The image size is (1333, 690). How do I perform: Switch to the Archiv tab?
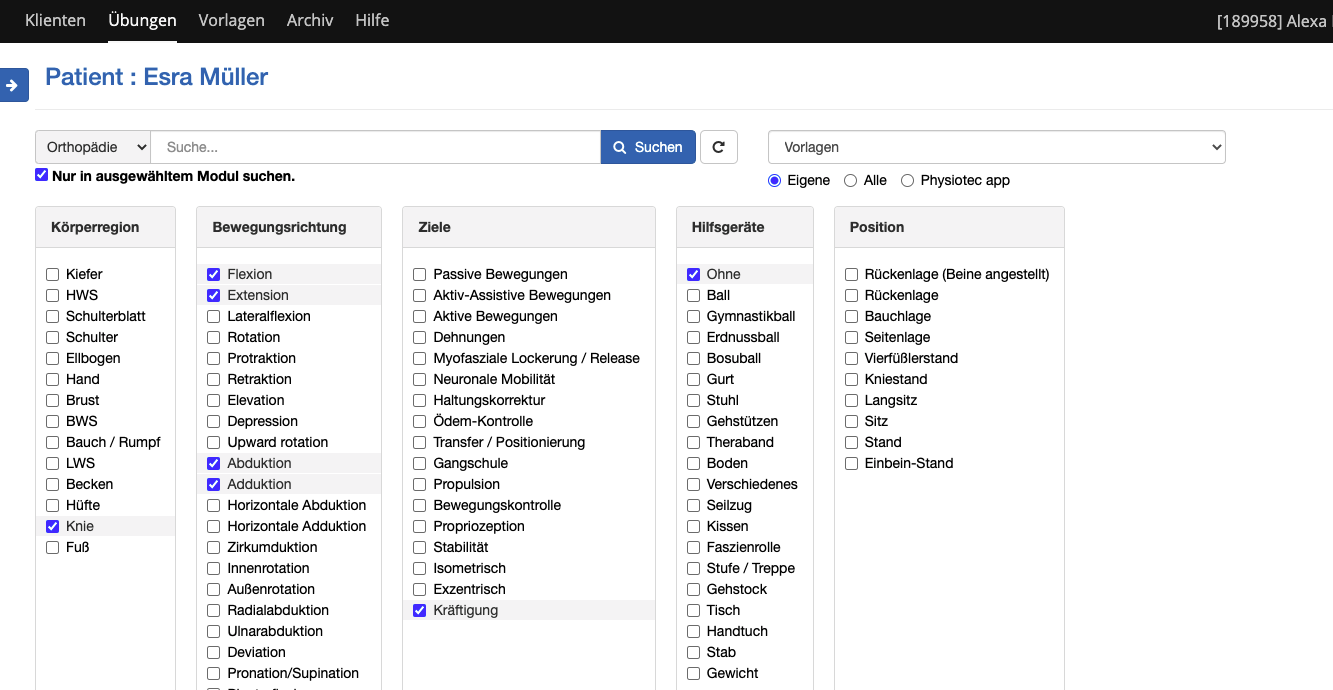[310, 20]
